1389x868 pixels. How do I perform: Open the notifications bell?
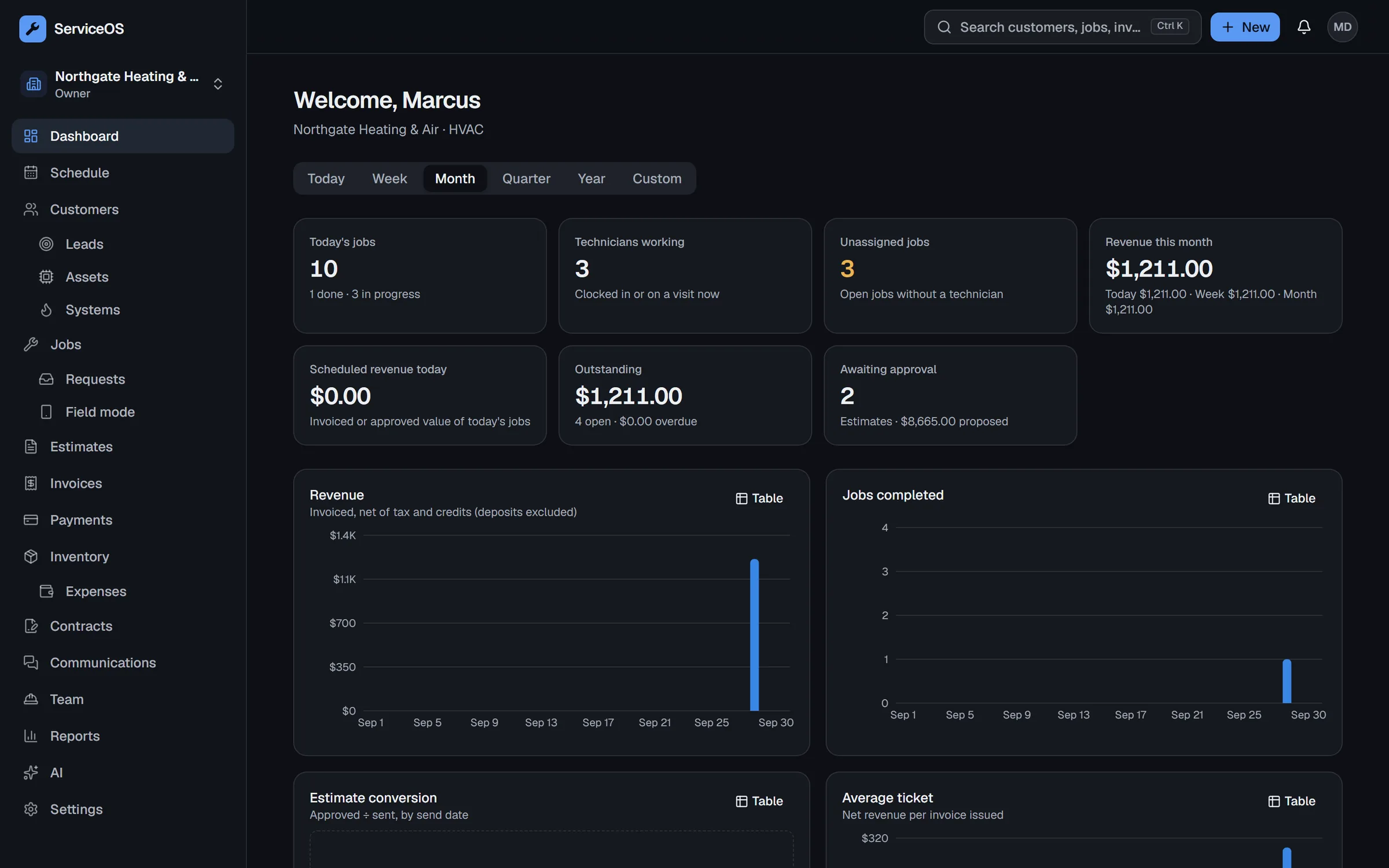pos(1303,27)
